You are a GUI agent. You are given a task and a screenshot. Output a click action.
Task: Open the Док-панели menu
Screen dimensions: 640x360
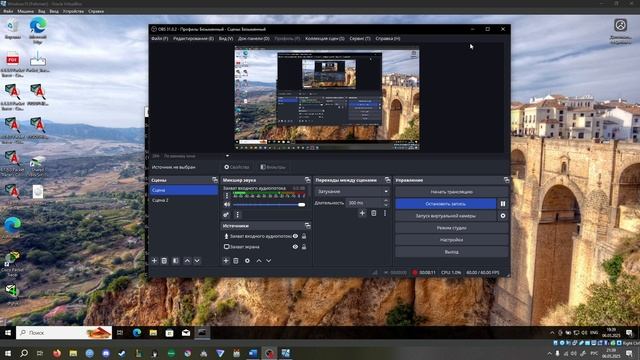tap(253, 38)
